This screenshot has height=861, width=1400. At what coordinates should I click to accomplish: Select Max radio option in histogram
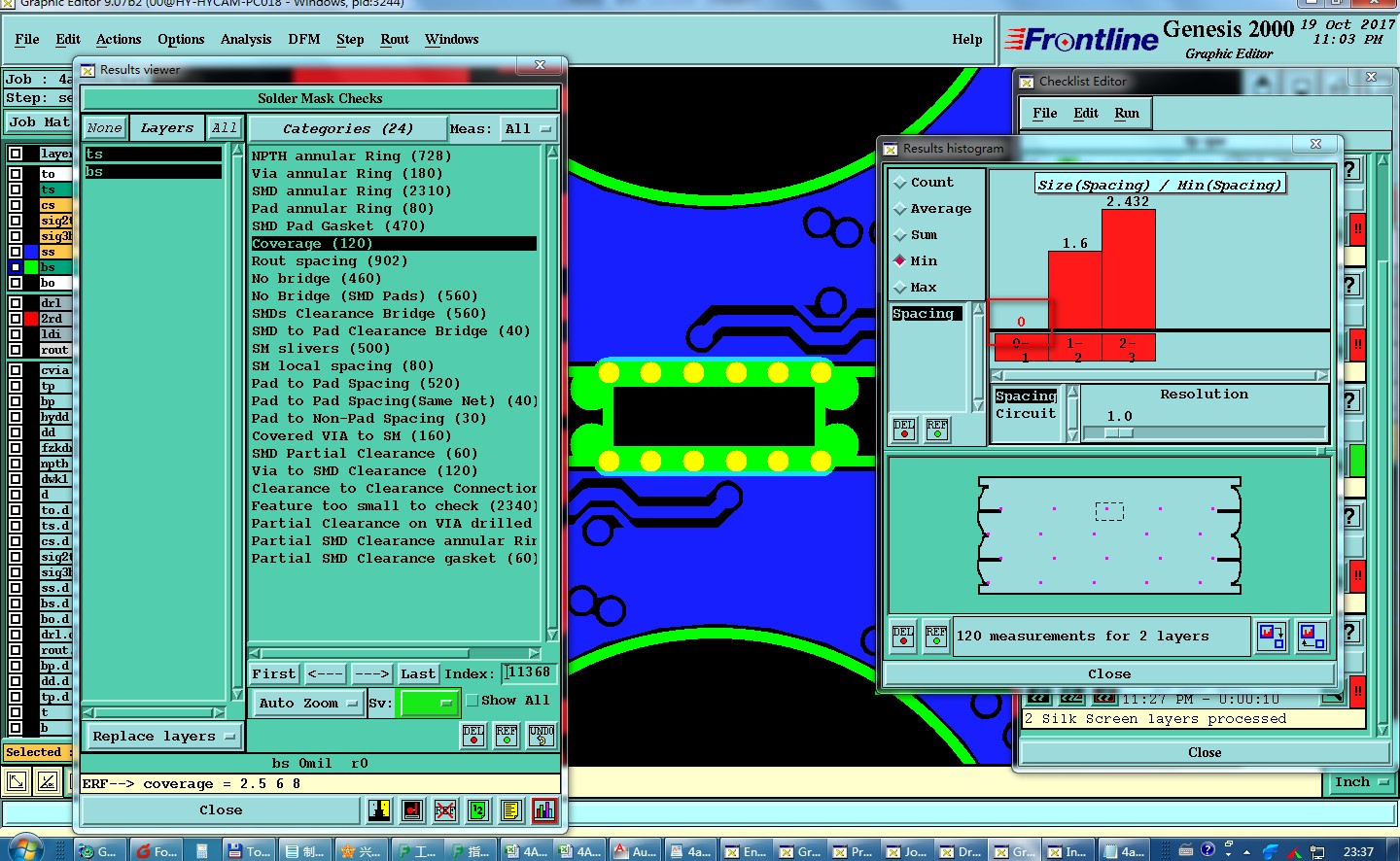pos(900,287)
